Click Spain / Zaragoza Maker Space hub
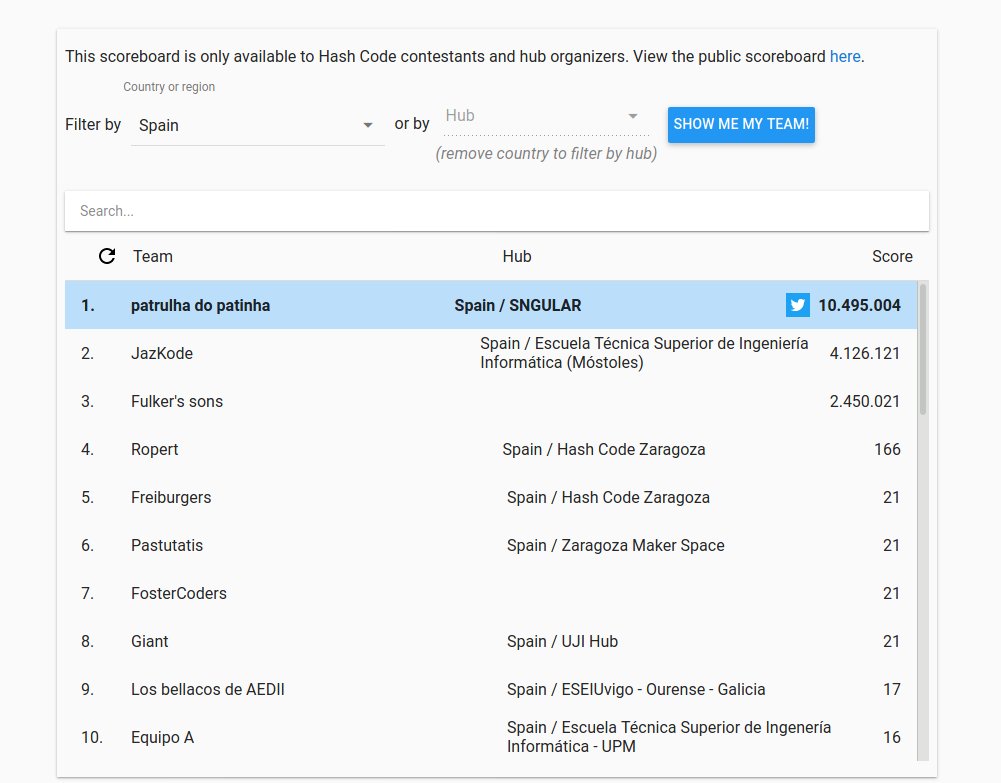 615,545
